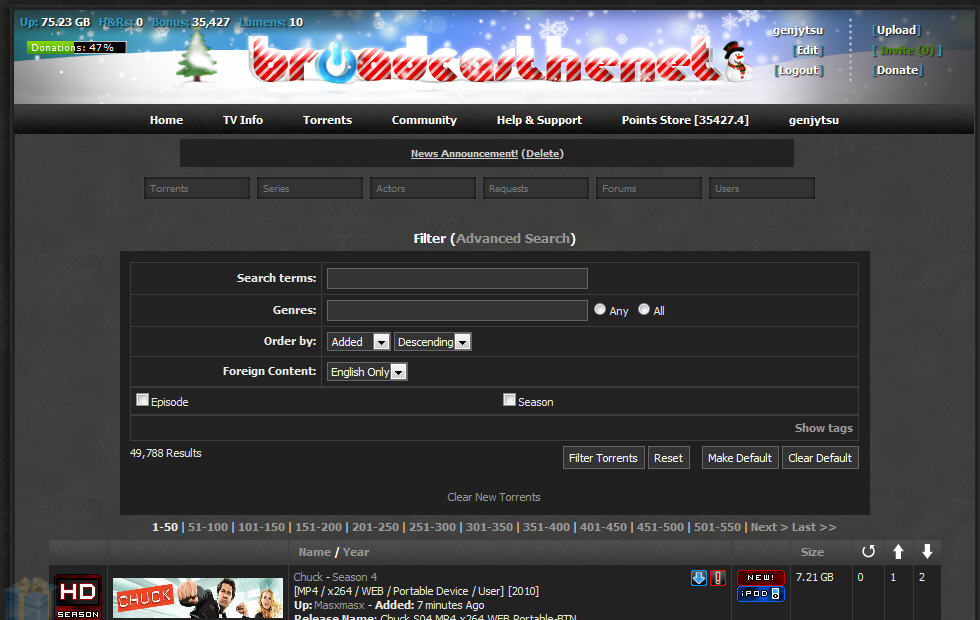
Task: Click the Users quick search box
Action: pos(762,188)
